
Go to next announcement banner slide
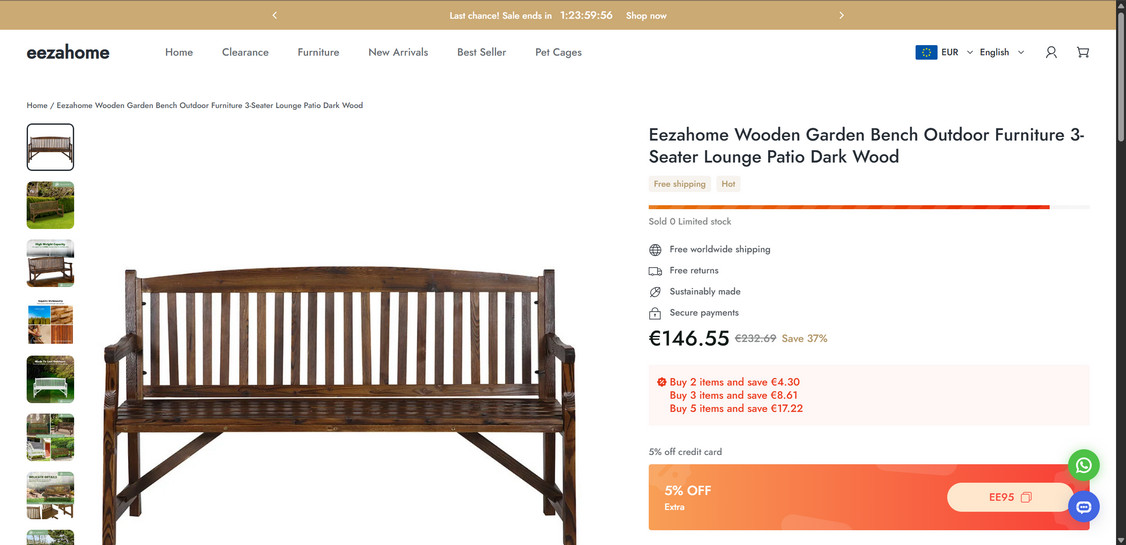pyautogui.click(x=842, y=15)
